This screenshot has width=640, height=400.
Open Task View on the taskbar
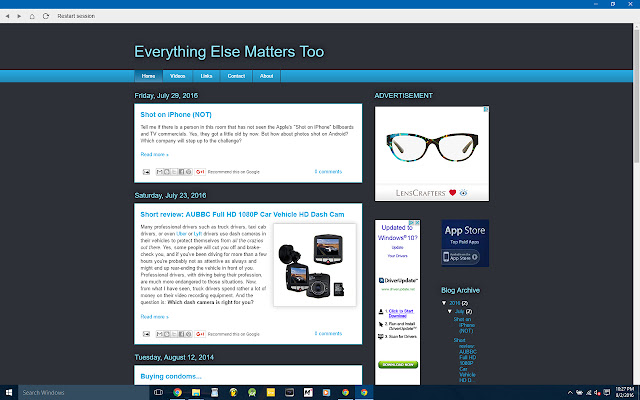pyautogui.click(x=158, y=393)
